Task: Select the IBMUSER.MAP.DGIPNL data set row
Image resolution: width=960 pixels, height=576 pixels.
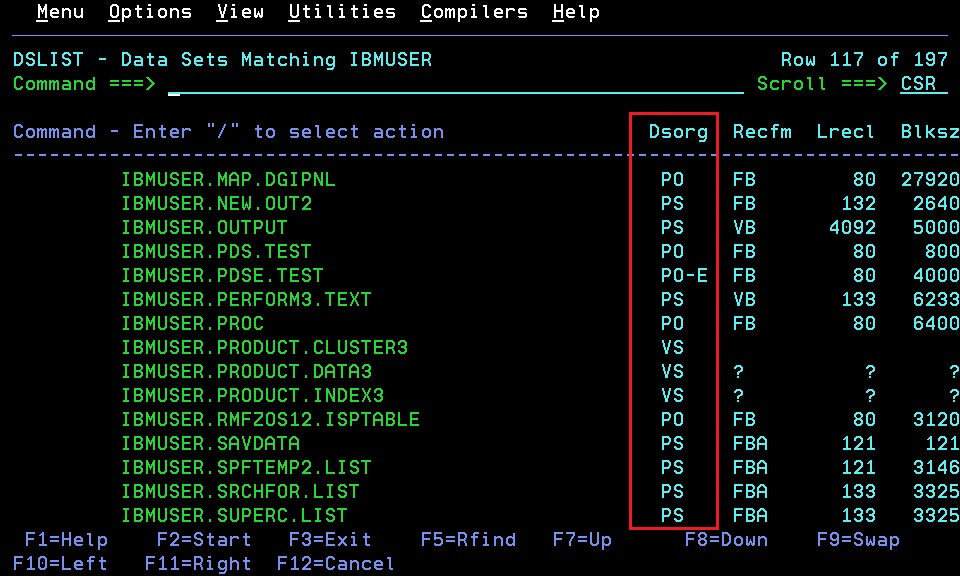Action: point(228,179)
